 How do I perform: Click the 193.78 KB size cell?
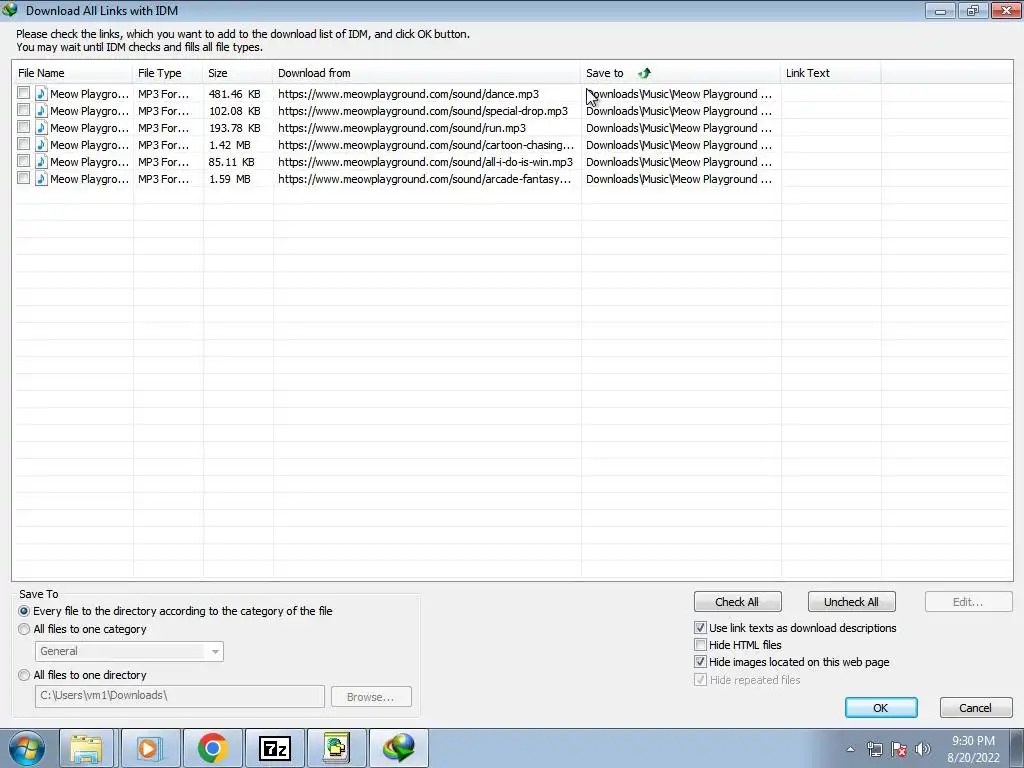point(234,128)
